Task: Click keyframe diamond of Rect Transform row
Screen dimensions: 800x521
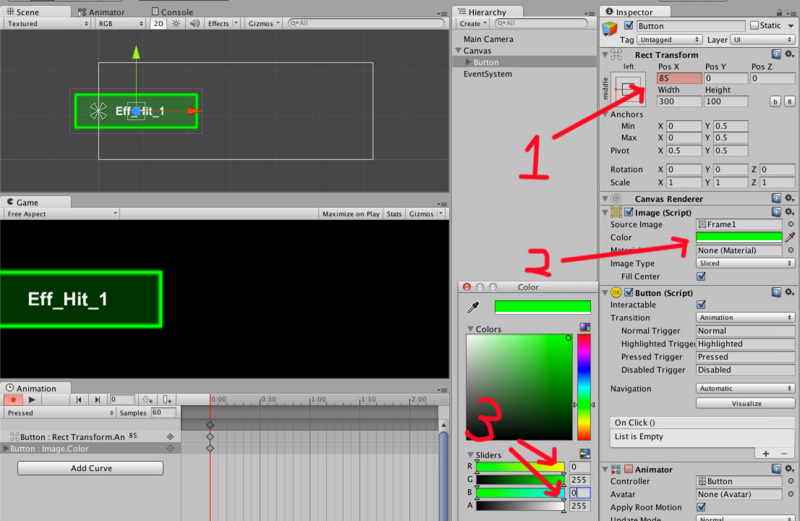Action: (210, 437)
